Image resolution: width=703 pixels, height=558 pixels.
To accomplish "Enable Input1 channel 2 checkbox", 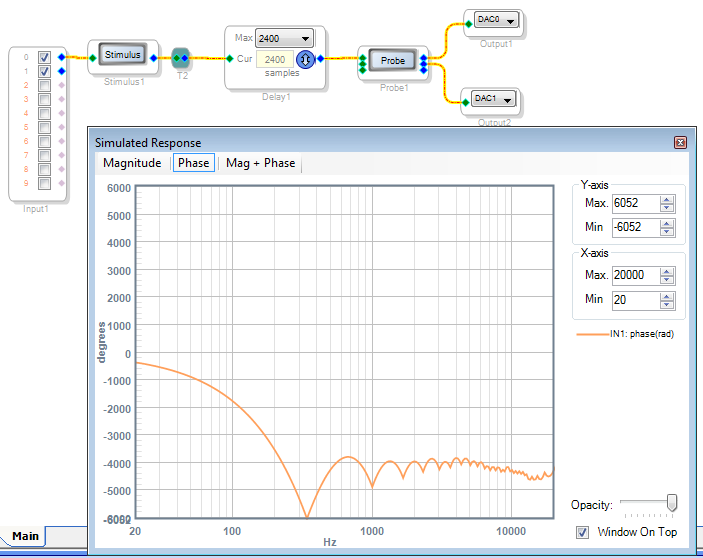I will pyautogui.click(x=44, y=86).
